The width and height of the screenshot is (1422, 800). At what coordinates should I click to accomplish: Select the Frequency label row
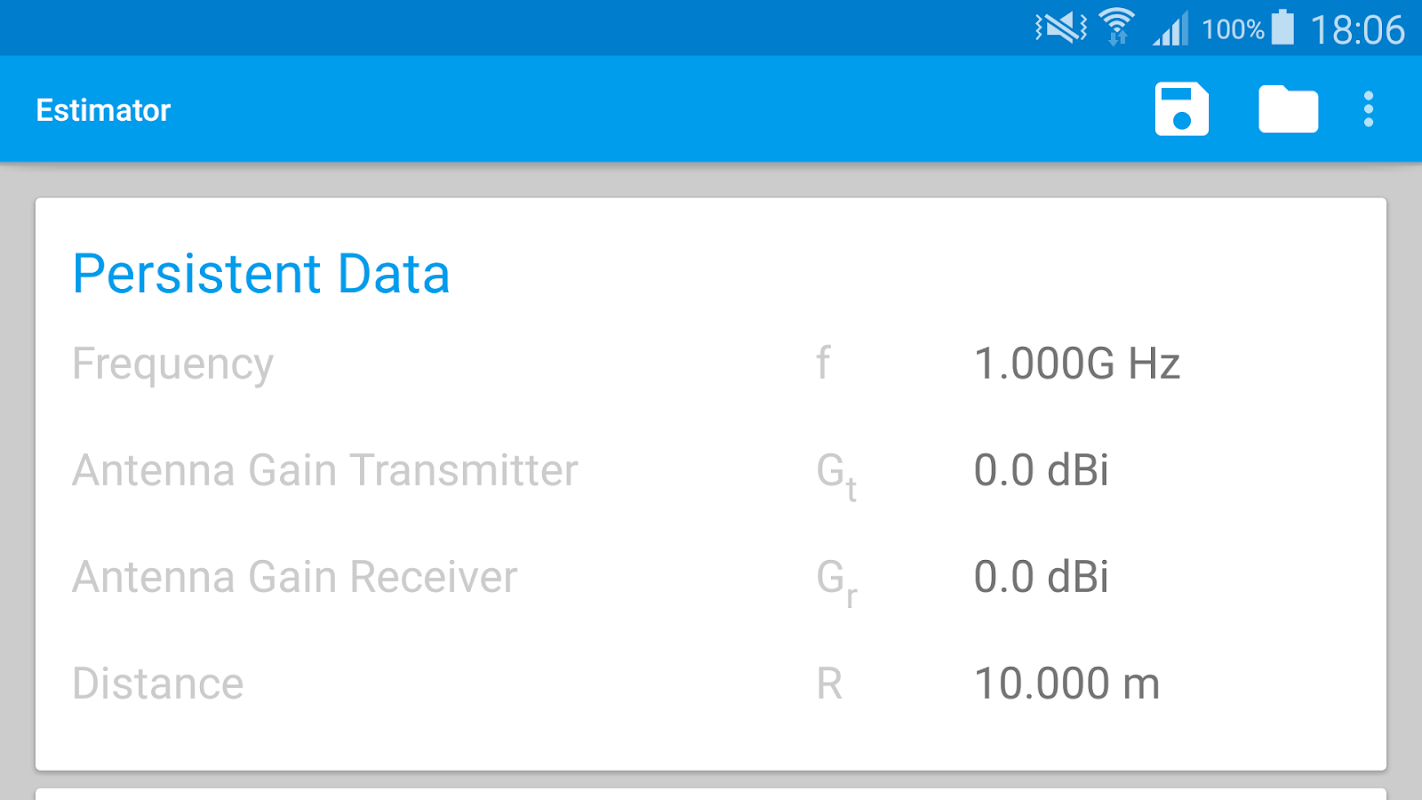coord(172,364)
